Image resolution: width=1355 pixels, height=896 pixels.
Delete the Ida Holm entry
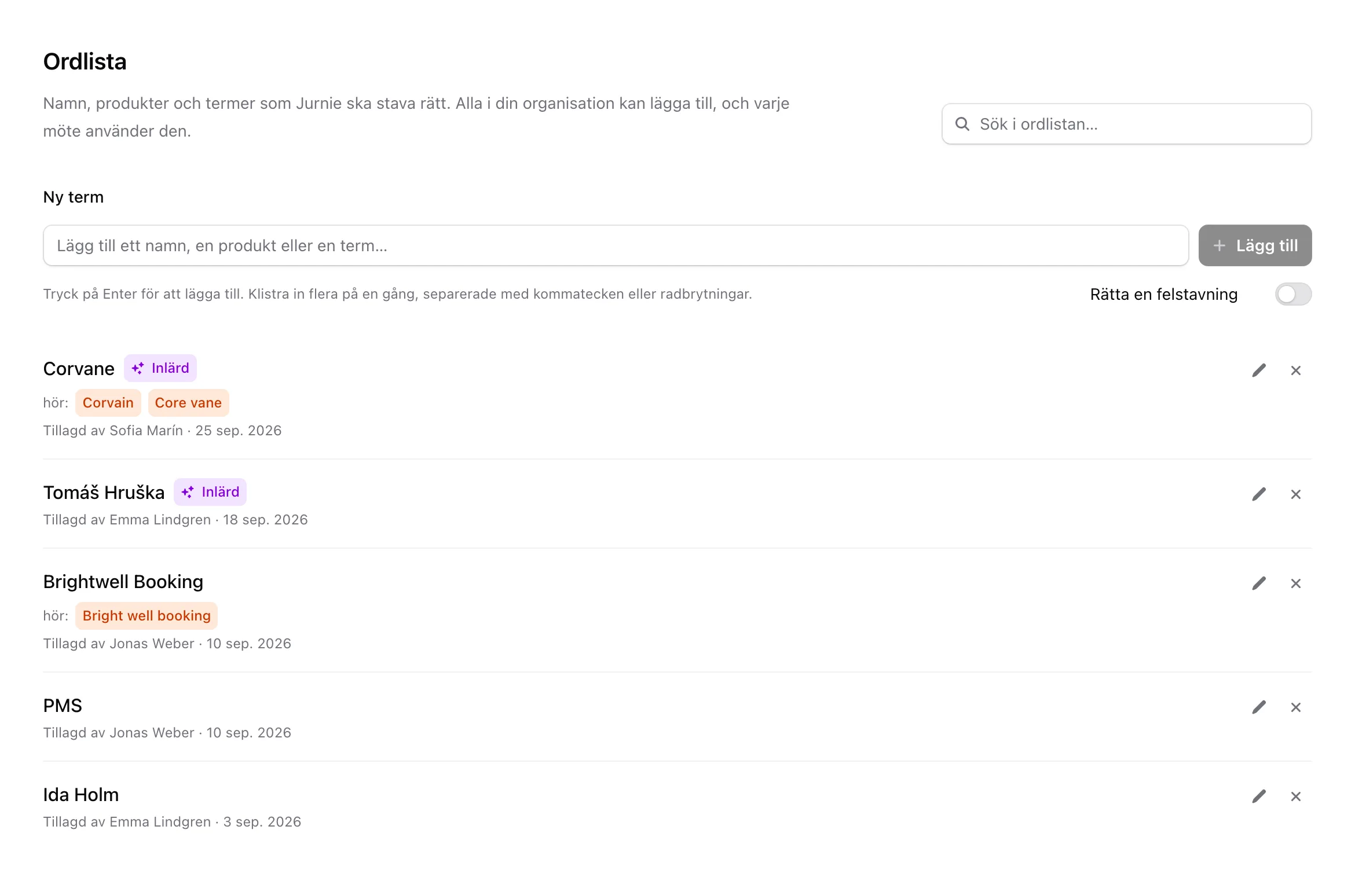coord(1296,796)
